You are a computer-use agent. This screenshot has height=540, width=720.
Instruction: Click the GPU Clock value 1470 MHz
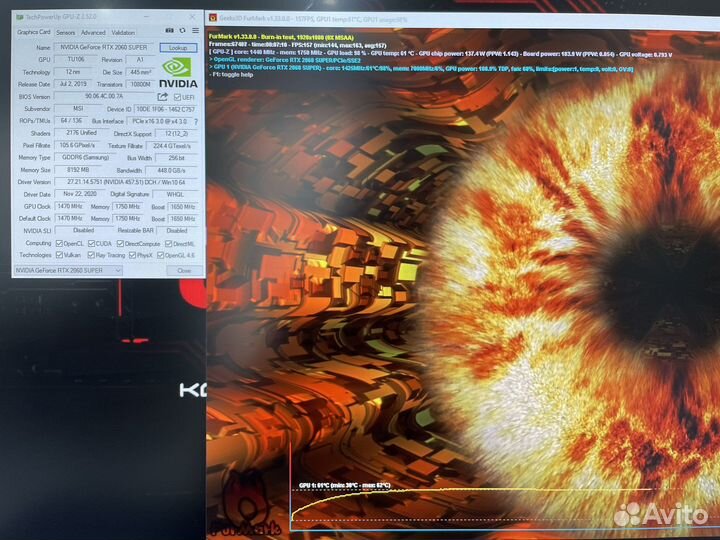(x=70, y=207)
